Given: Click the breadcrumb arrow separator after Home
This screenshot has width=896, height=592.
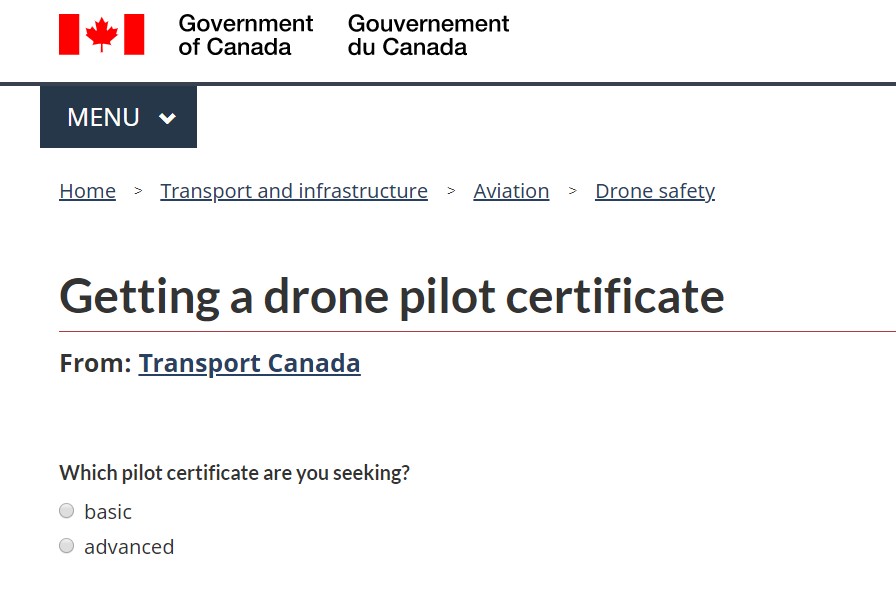Looking at the screenshot, I should [x=138, y=191].
